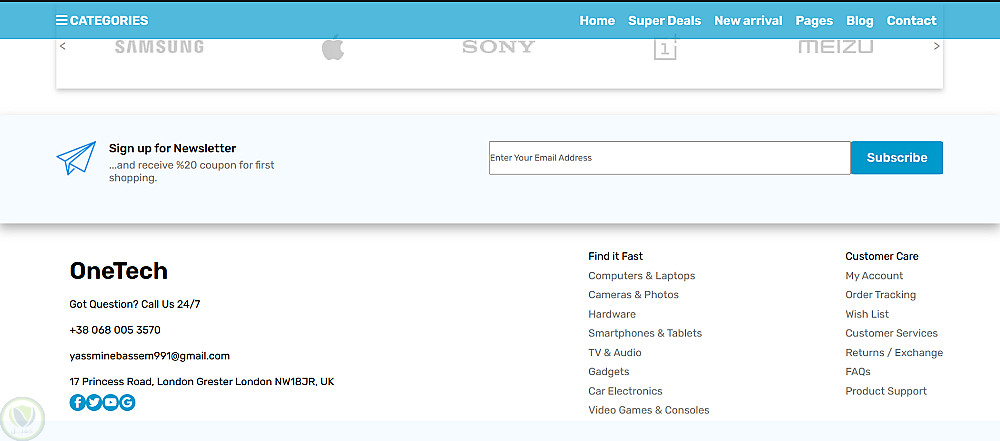The image size is (1000, 441).
Task: Click the Apple brand logo
Action: tap(332, 47)
